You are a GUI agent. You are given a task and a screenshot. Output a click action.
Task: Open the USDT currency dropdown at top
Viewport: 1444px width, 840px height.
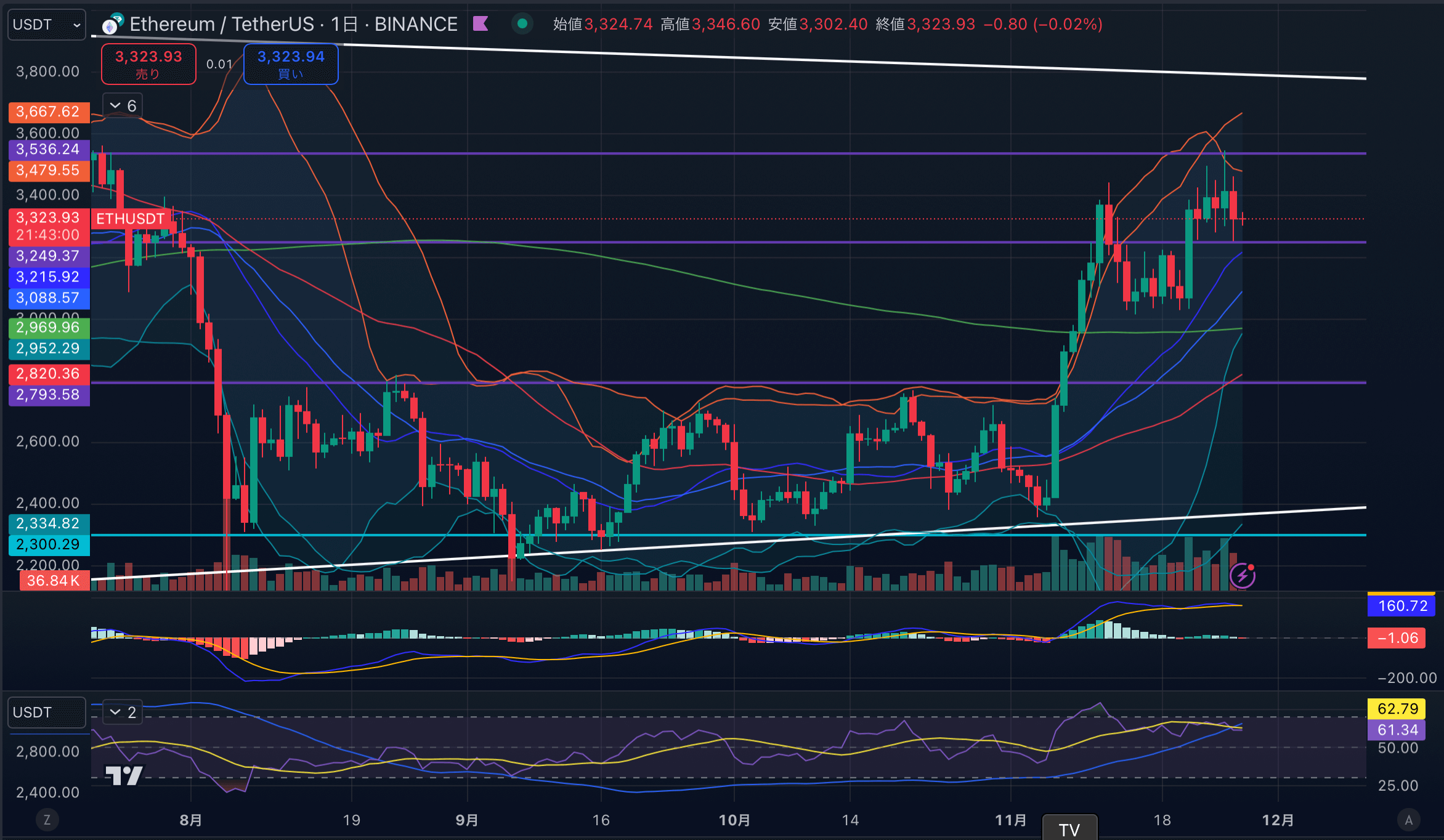[46, 25]
